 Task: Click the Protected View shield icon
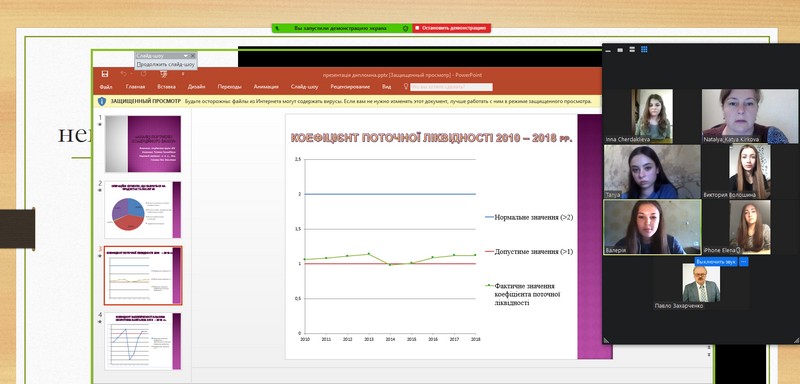pos(102,101)
